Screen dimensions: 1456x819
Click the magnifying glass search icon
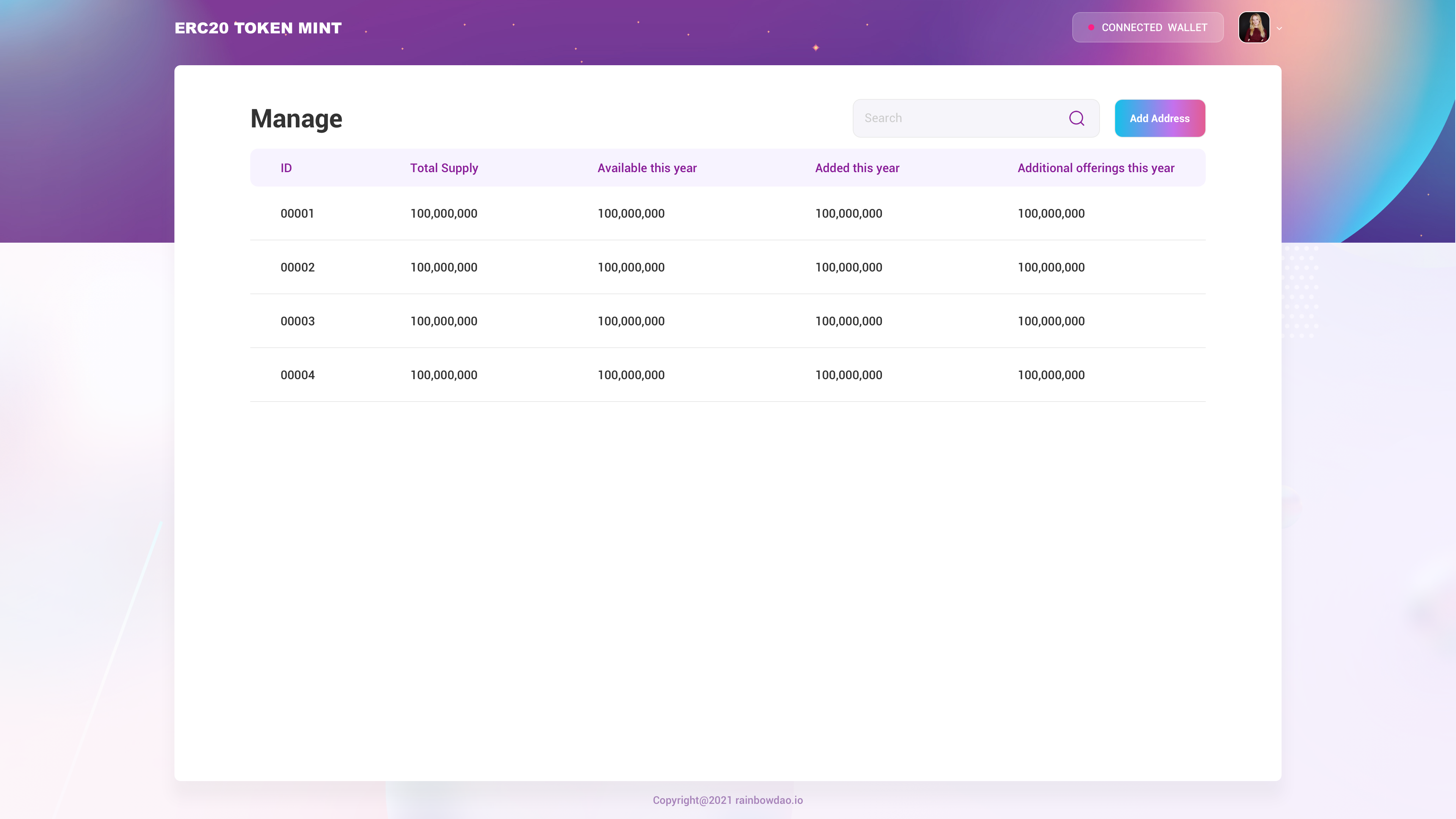tap(1076, 118)
